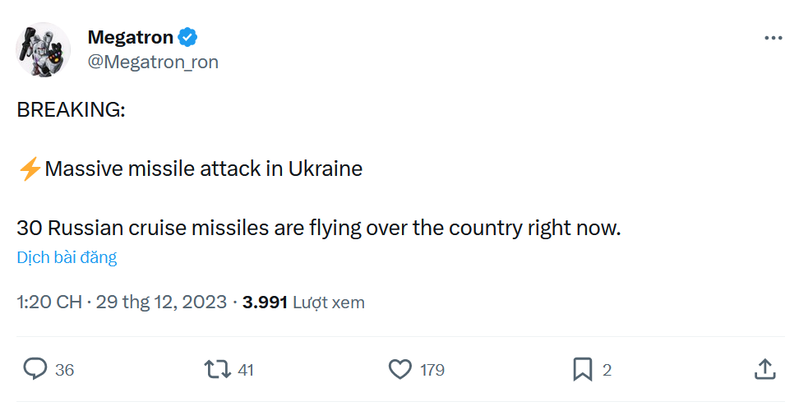This screenshot has width=799, height=411.
Task: Click the lightning bolt emoji
Action: pyautogui.click(x=30, y=169)
